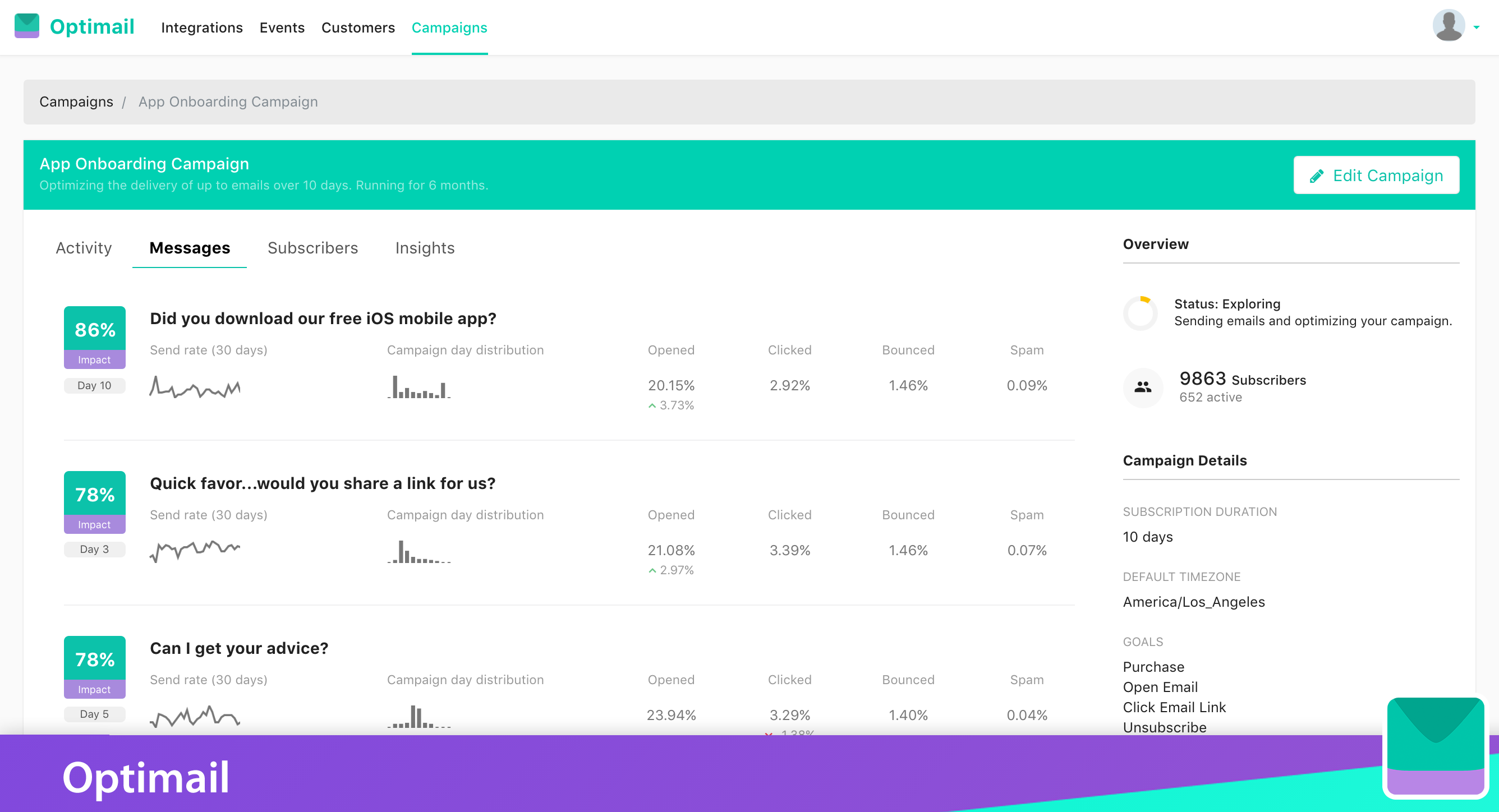Click the Exploring status progress ring

1141,313
